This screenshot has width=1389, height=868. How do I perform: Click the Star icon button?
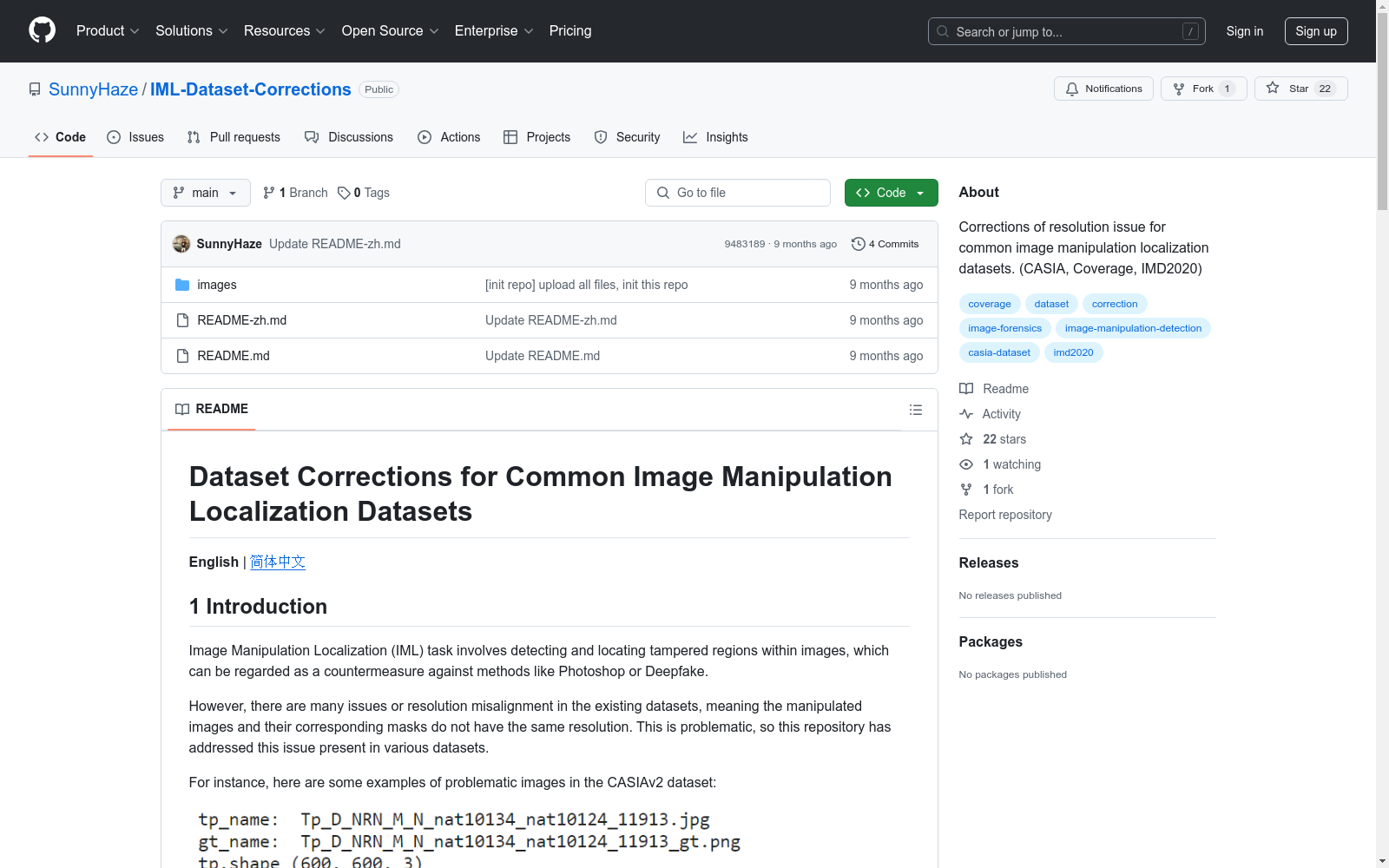tap(1273, 89)
